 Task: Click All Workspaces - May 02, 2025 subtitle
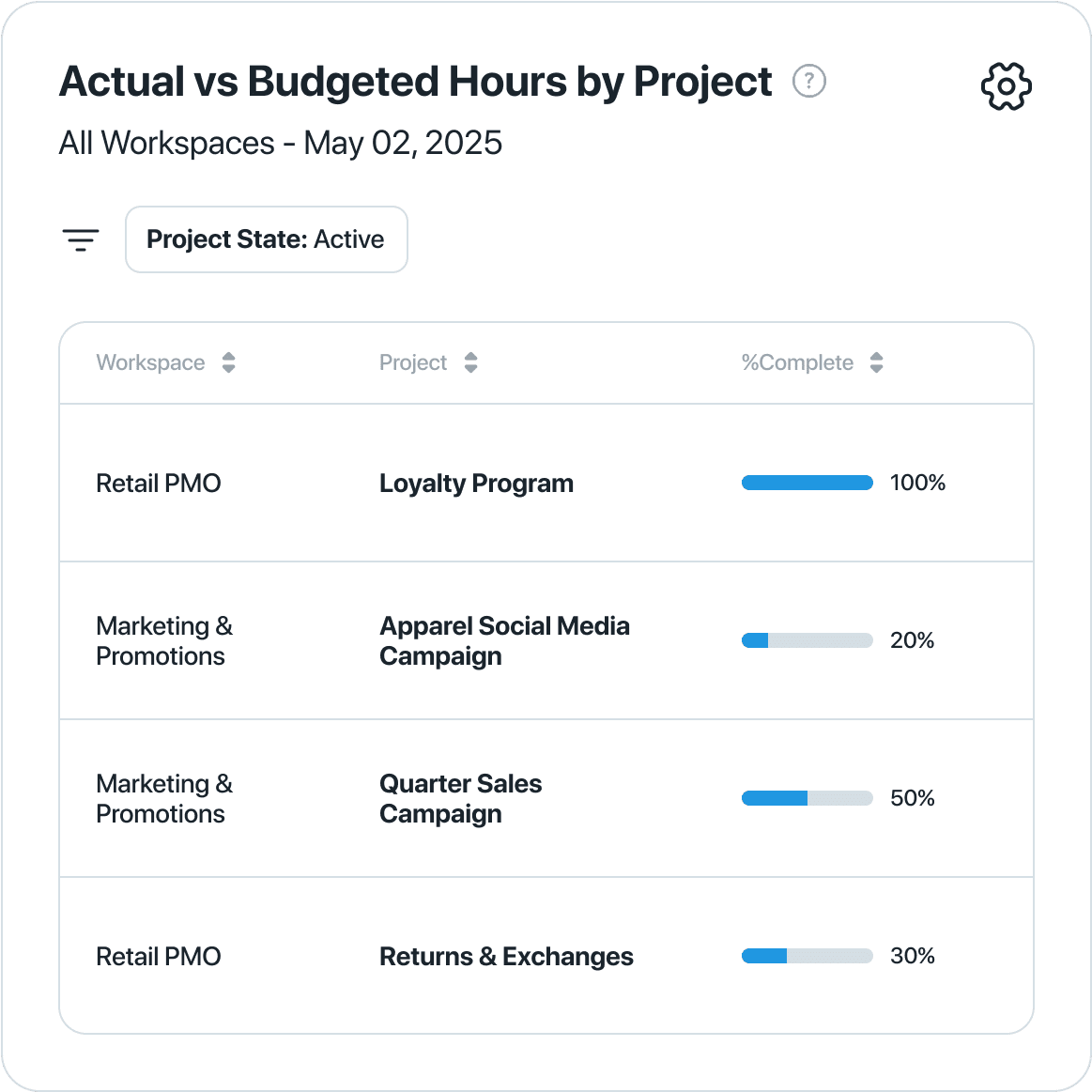tap(281, 144)
